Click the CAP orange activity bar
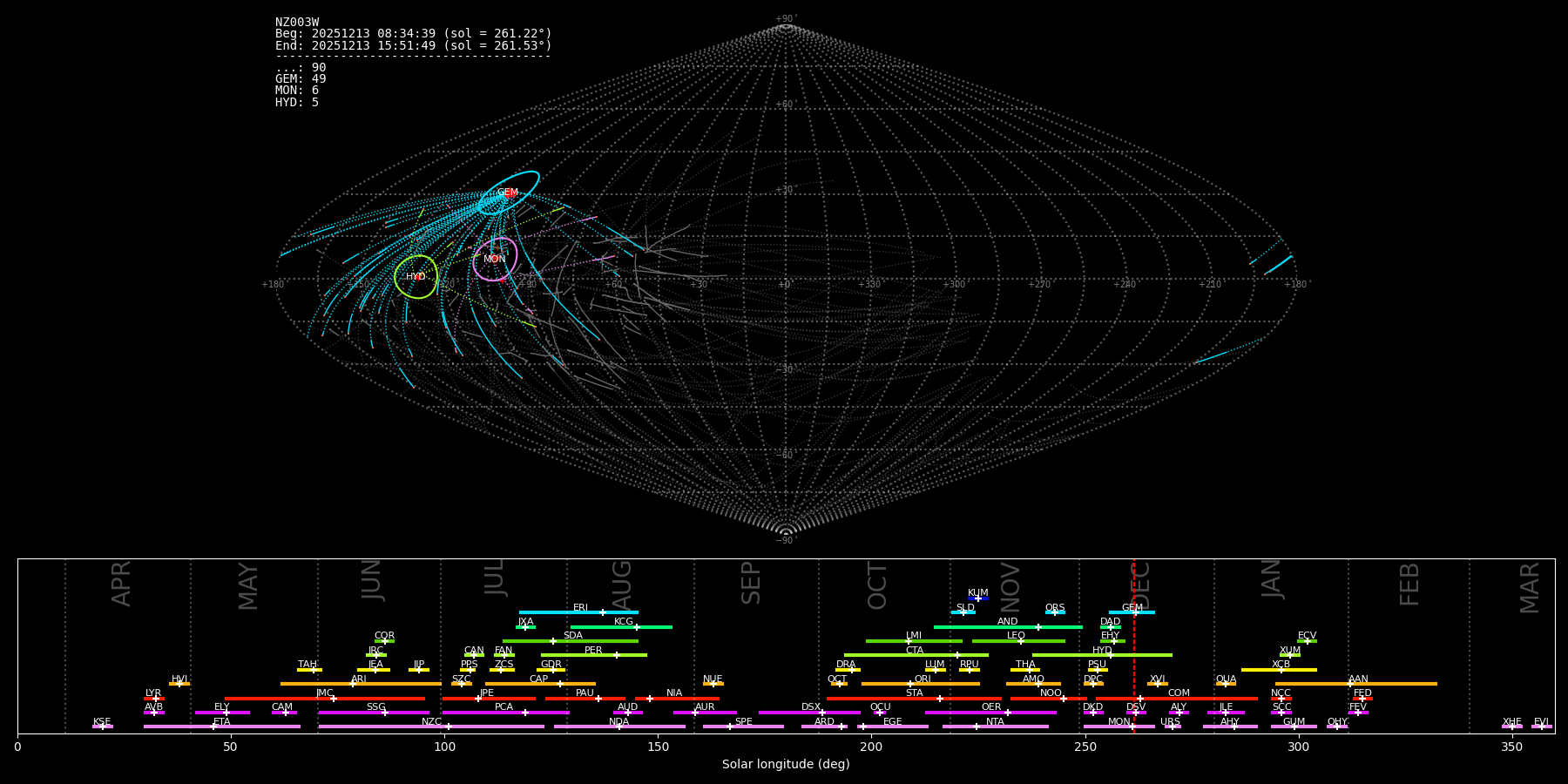 coord(540,684)
